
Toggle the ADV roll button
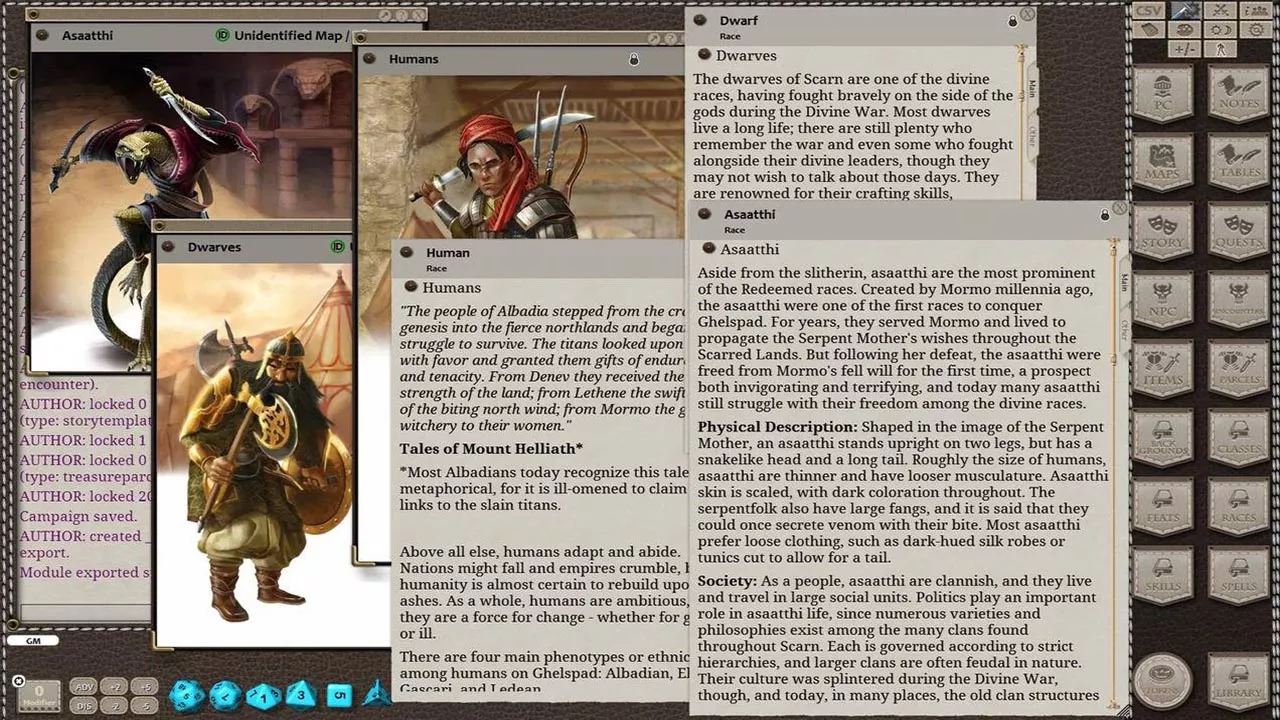pyautogui.click(x=85, y=687)
